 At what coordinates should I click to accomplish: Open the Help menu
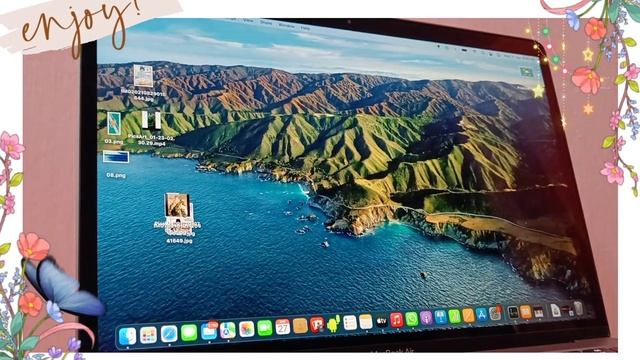pyautogui.click(x=305, y=28)
